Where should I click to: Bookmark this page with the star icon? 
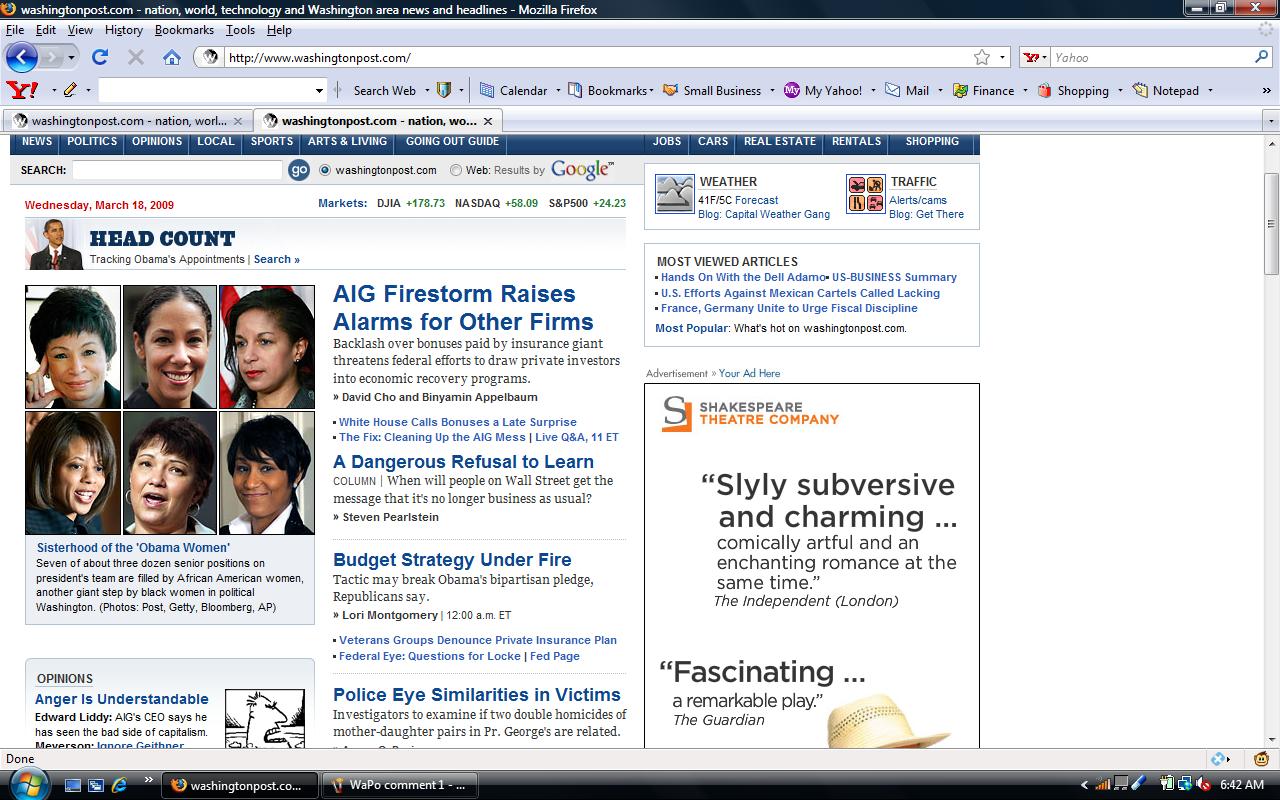pos(982,57)
